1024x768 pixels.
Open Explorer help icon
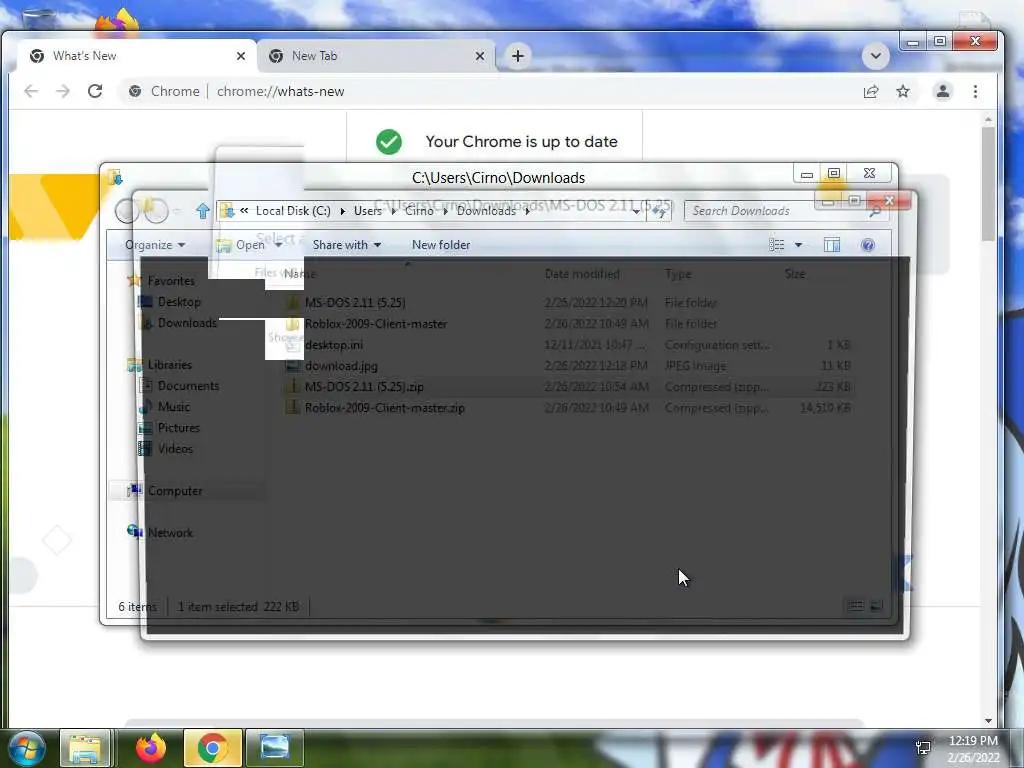click(867, 245)
